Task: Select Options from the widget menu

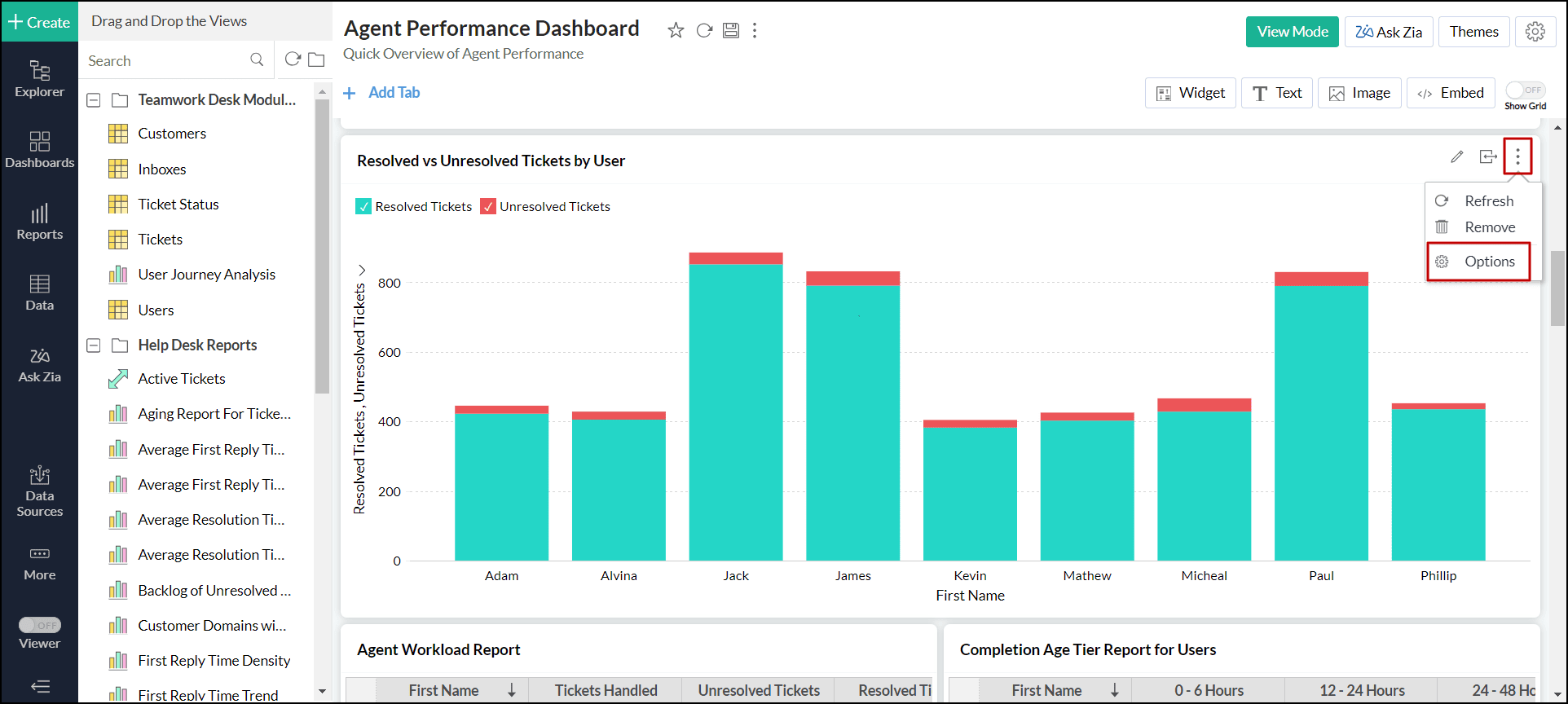Action: [x=1488, y=262]
